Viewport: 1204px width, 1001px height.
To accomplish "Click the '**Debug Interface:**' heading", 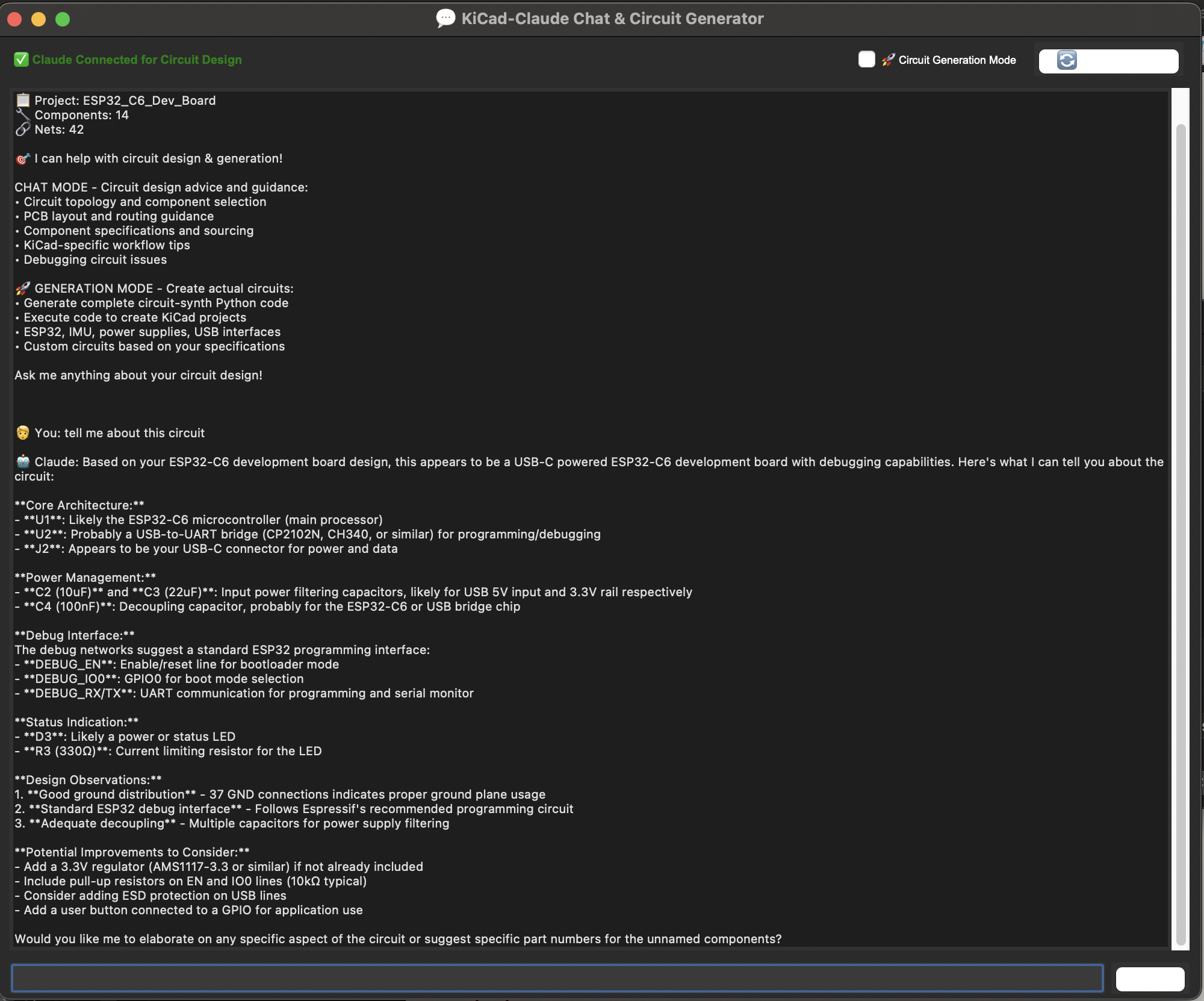I will [75, 635].
